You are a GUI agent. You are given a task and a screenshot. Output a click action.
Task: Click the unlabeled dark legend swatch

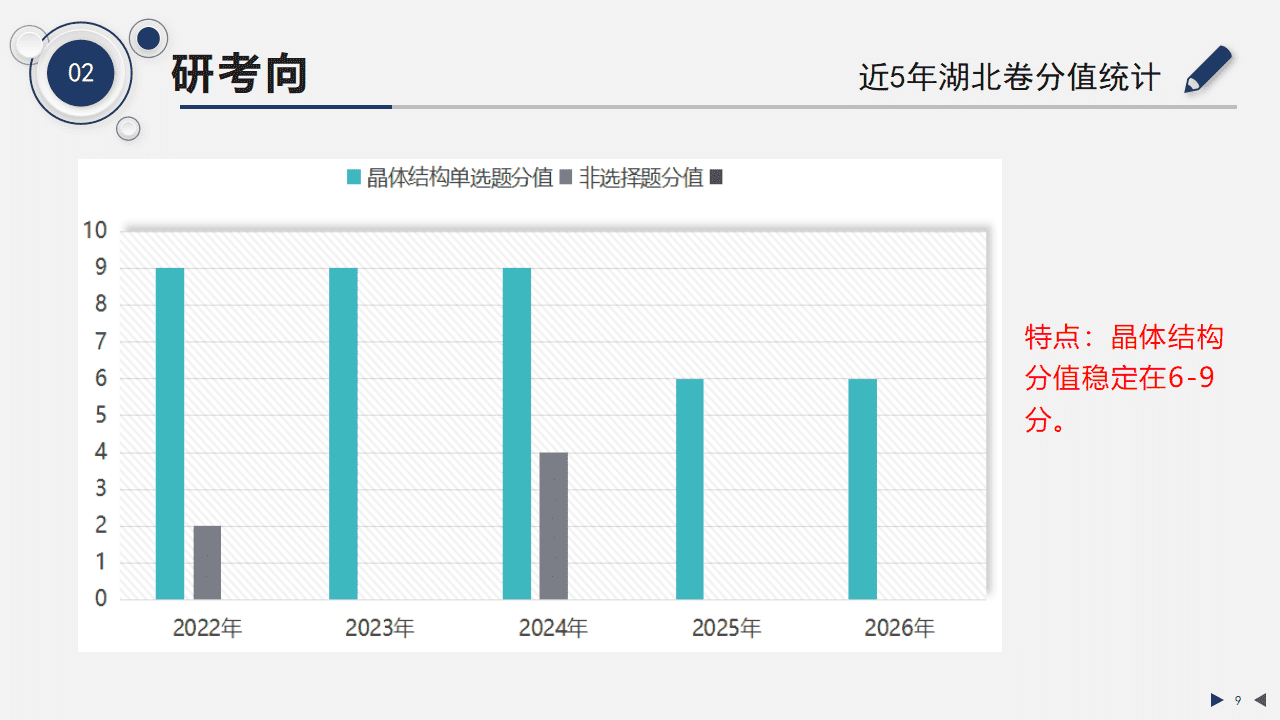pyautogui.click(x=716, y=178)
